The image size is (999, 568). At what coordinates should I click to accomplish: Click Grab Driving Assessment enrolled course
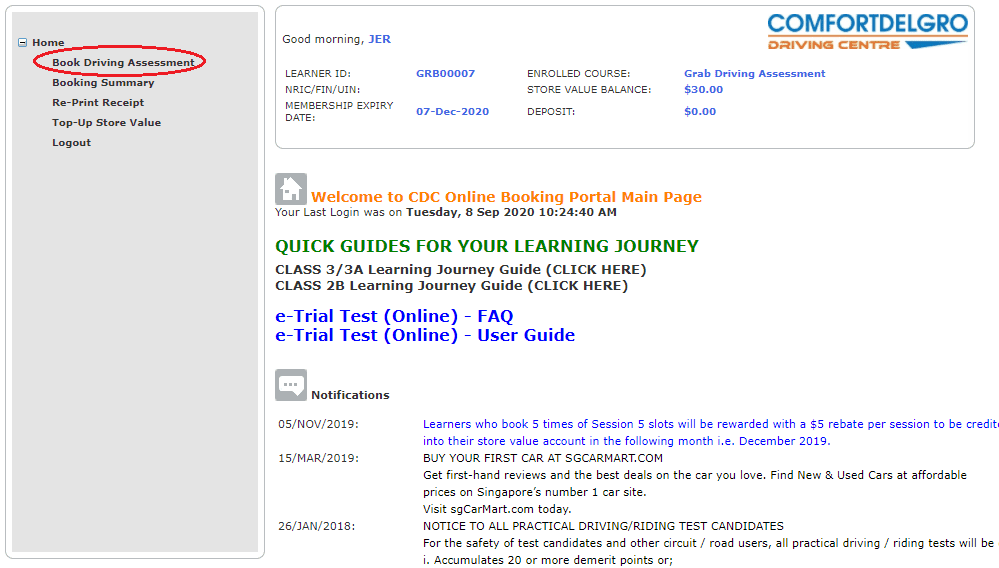point(754,74)
